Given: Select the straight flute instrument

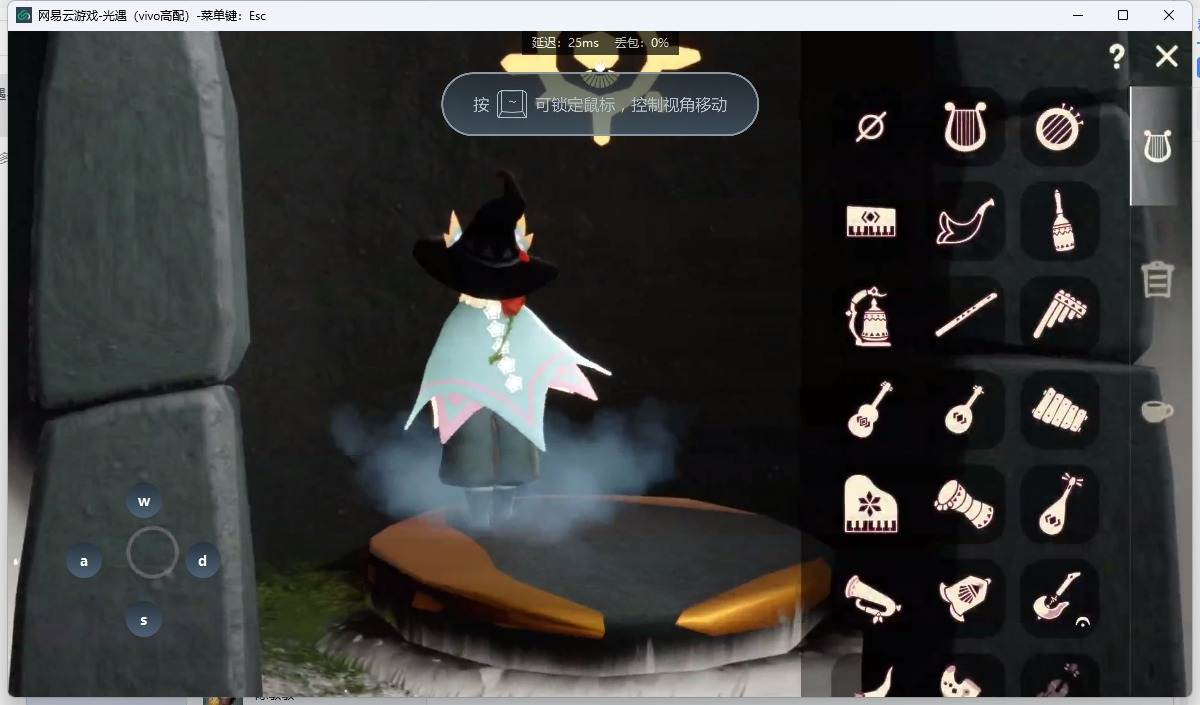Looking at the screenshot, I should point(965,315).
